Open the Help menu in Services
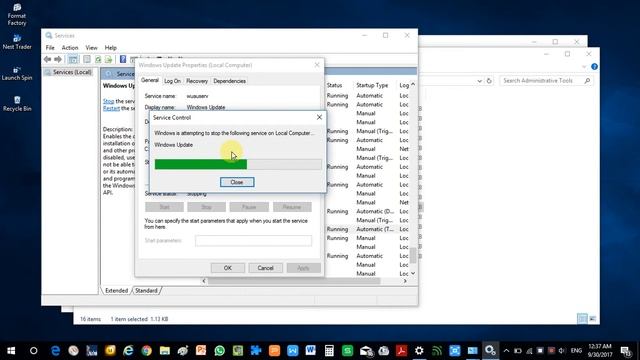 (x=111, y=48)
